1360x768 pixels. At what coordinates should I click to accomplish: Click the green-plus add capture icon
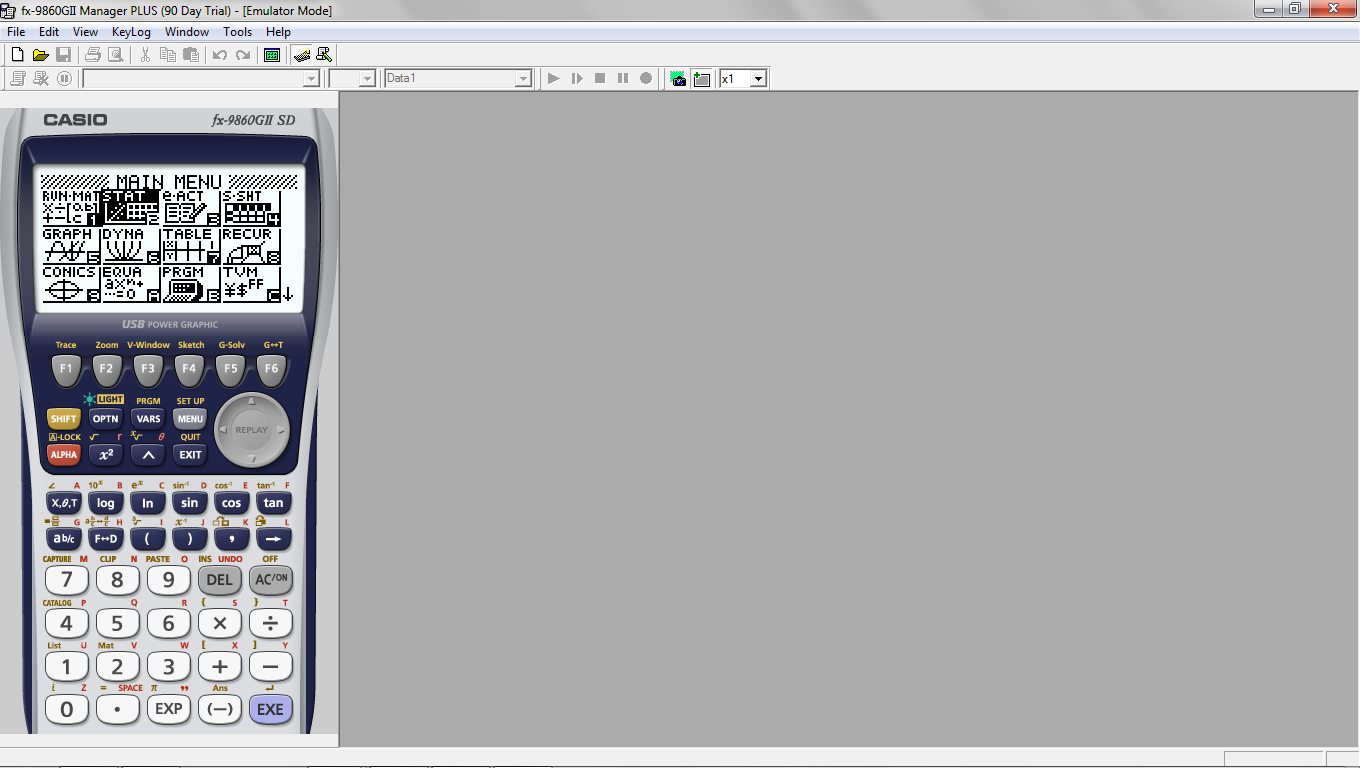tap(702, 78)
